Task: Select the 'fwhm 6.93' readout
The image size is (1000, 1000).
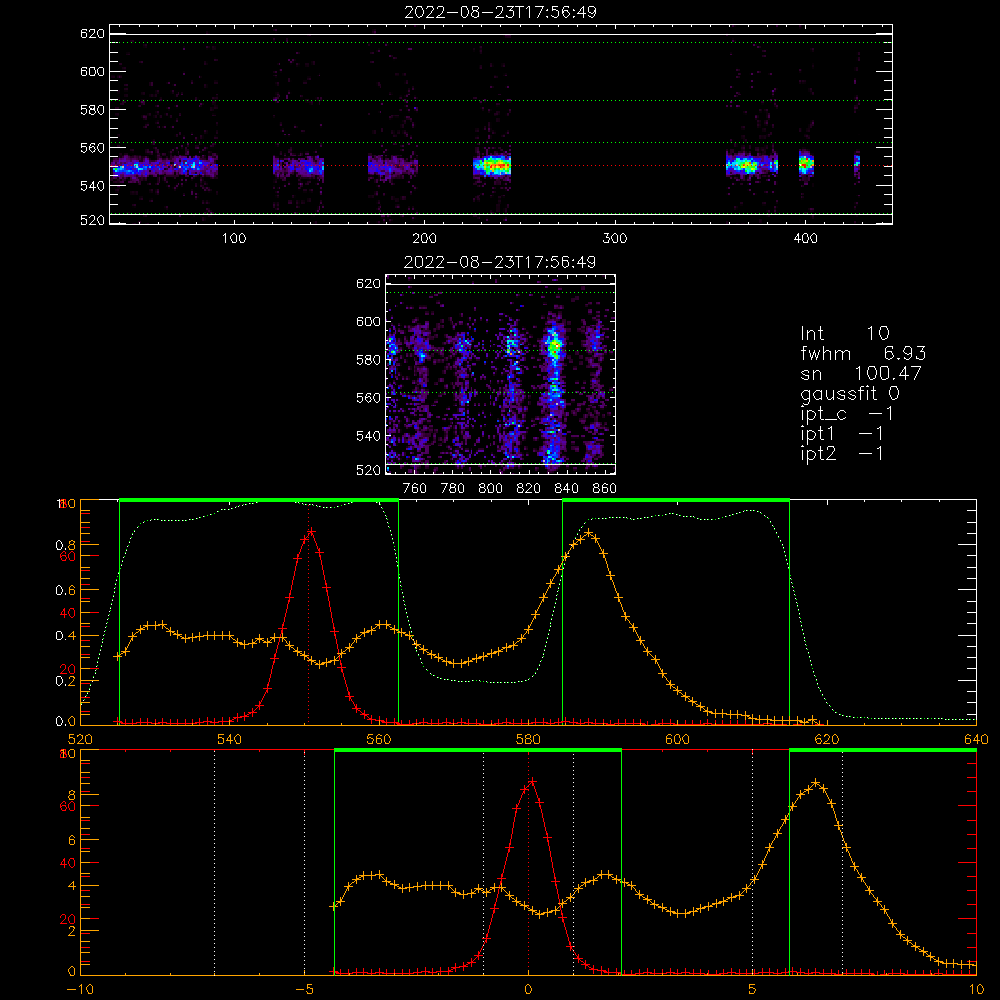Action: [863, 353]
